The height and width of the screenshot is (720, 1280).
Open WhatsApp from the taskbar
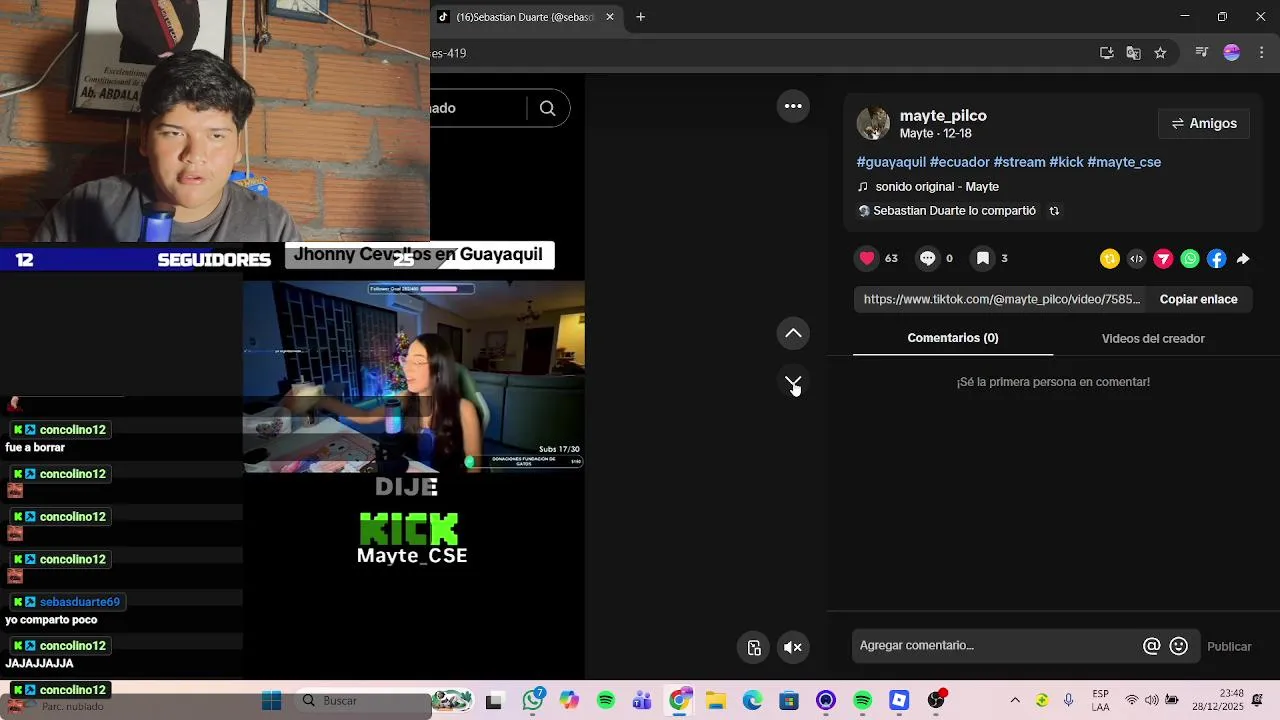533,701
